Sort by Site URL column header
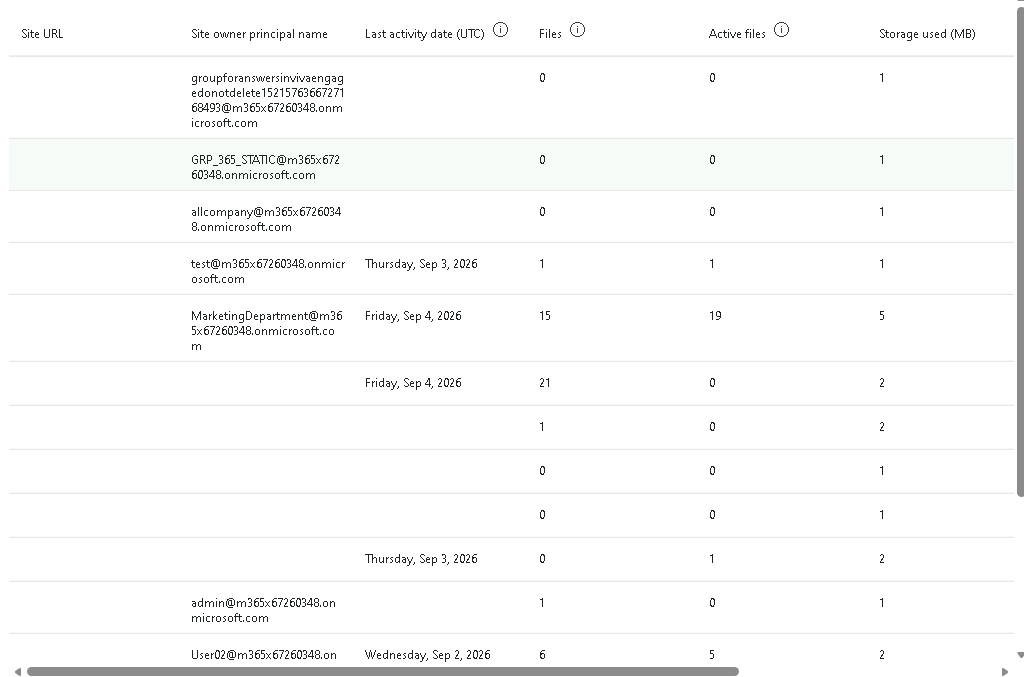Screen dimensions: 1024x677 [x=42, y=34]
